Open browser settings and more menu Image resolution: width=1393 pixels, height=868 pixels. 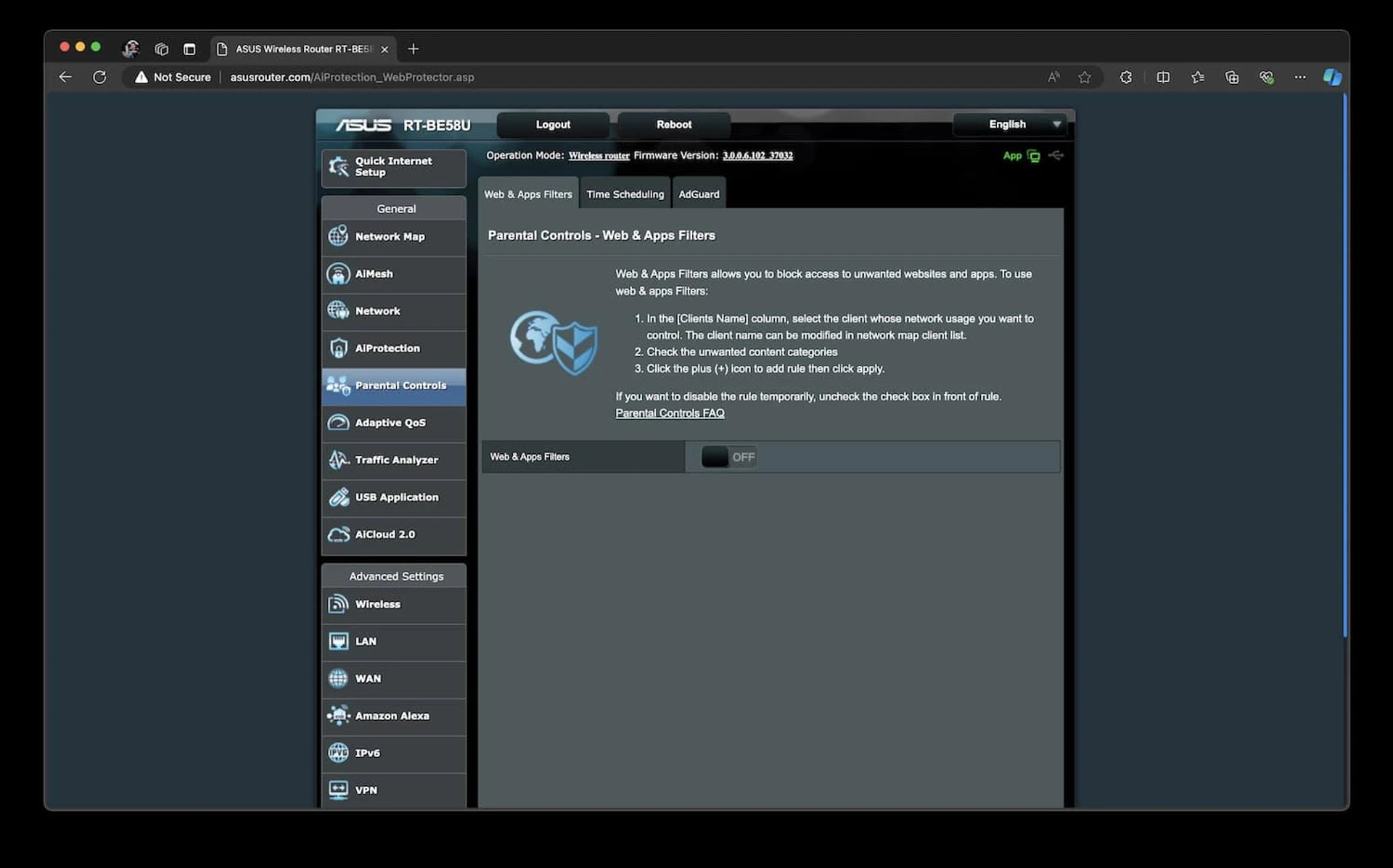coord(1300,77)
